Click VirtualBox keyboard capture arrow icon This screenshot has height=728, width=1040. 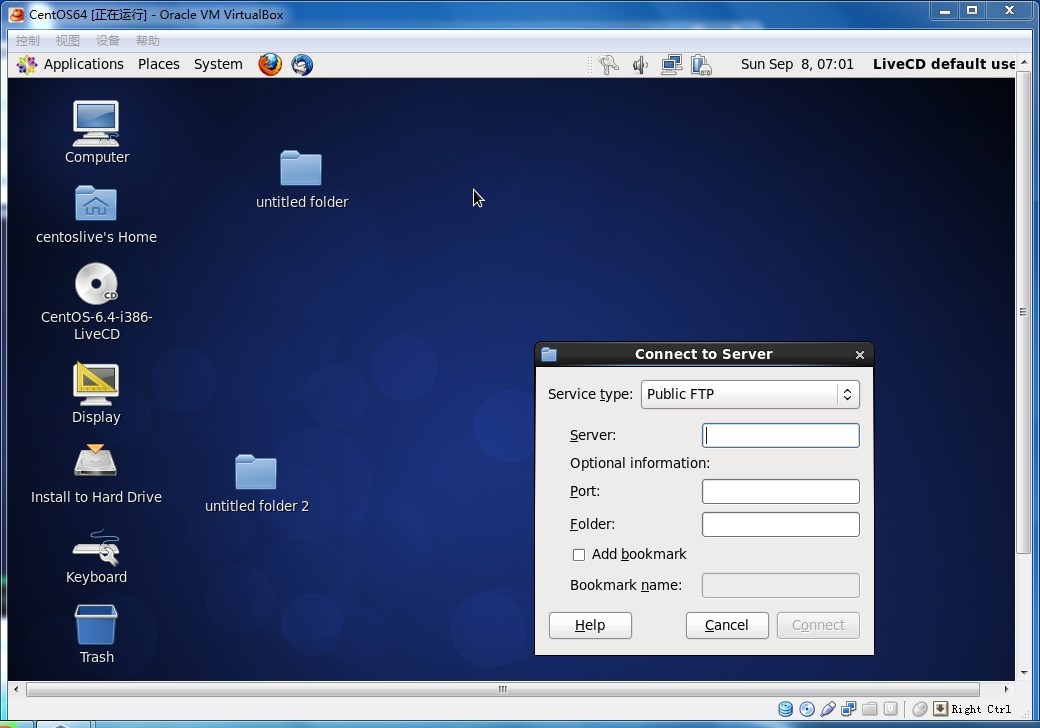(x=941, y=709)
